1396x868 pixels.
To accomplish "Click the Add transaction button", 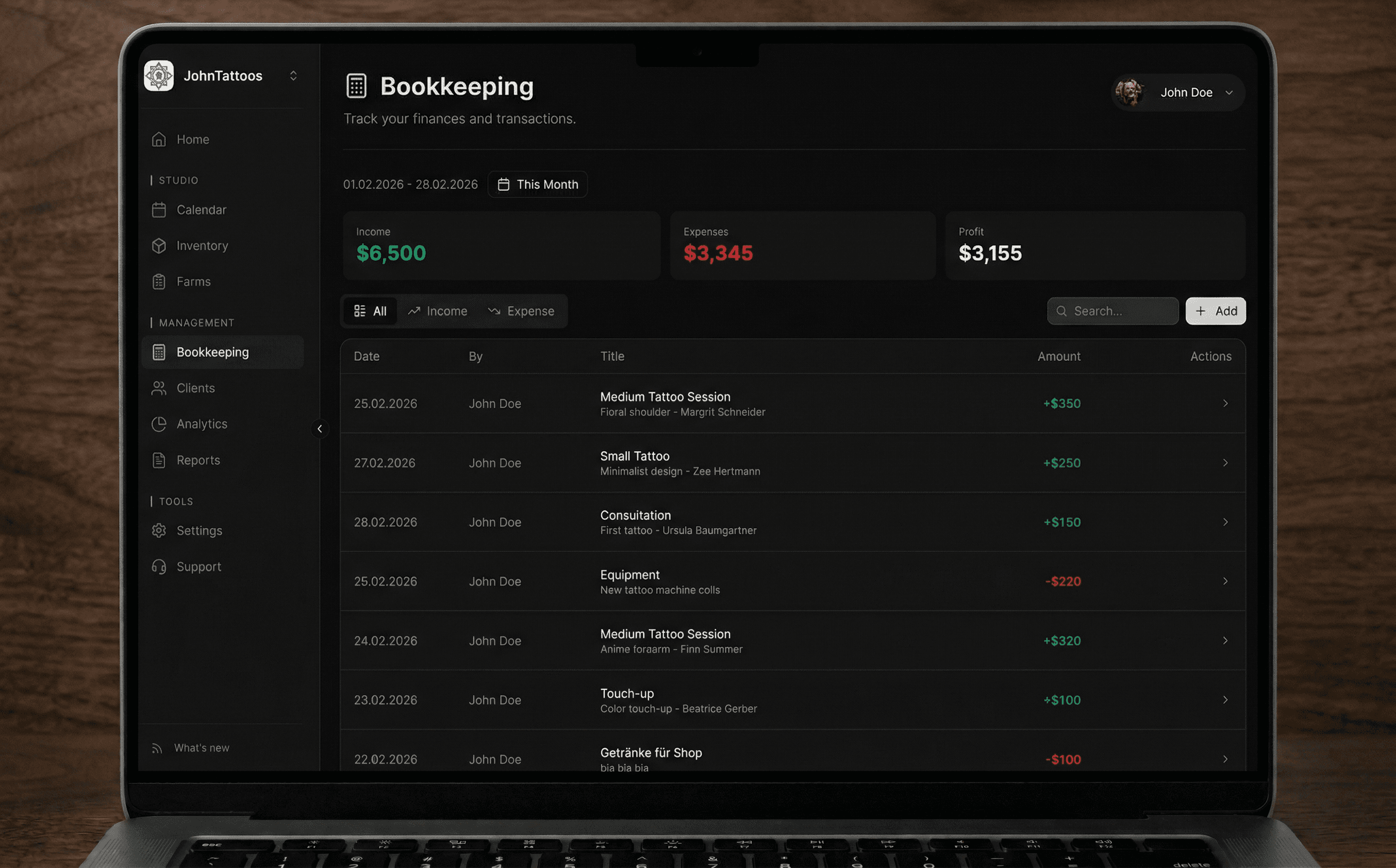I will (x=1215, y=311).
